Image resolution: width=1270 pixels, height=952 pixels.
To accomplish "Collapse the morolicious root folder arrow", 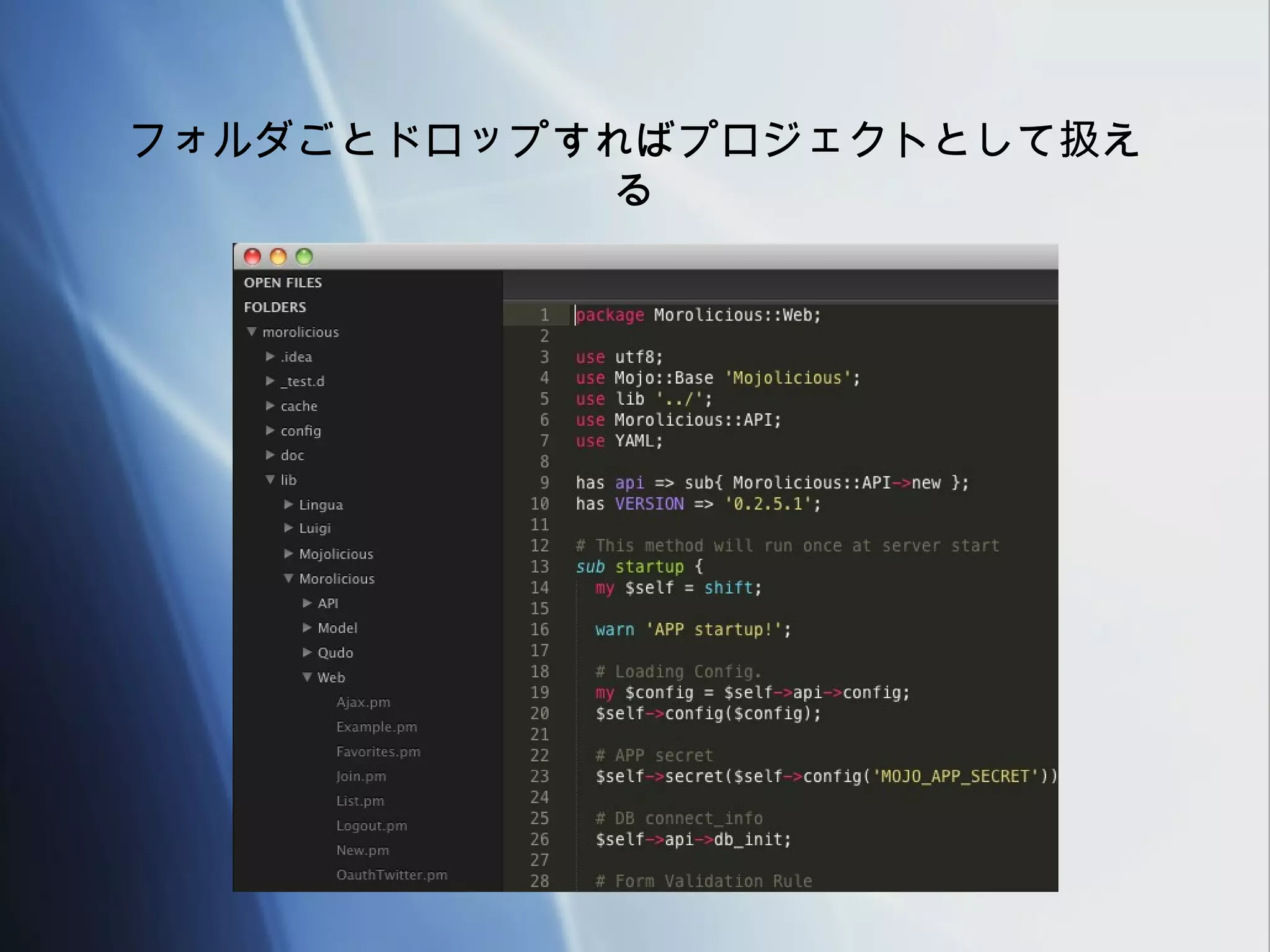I will coord(251,332).
